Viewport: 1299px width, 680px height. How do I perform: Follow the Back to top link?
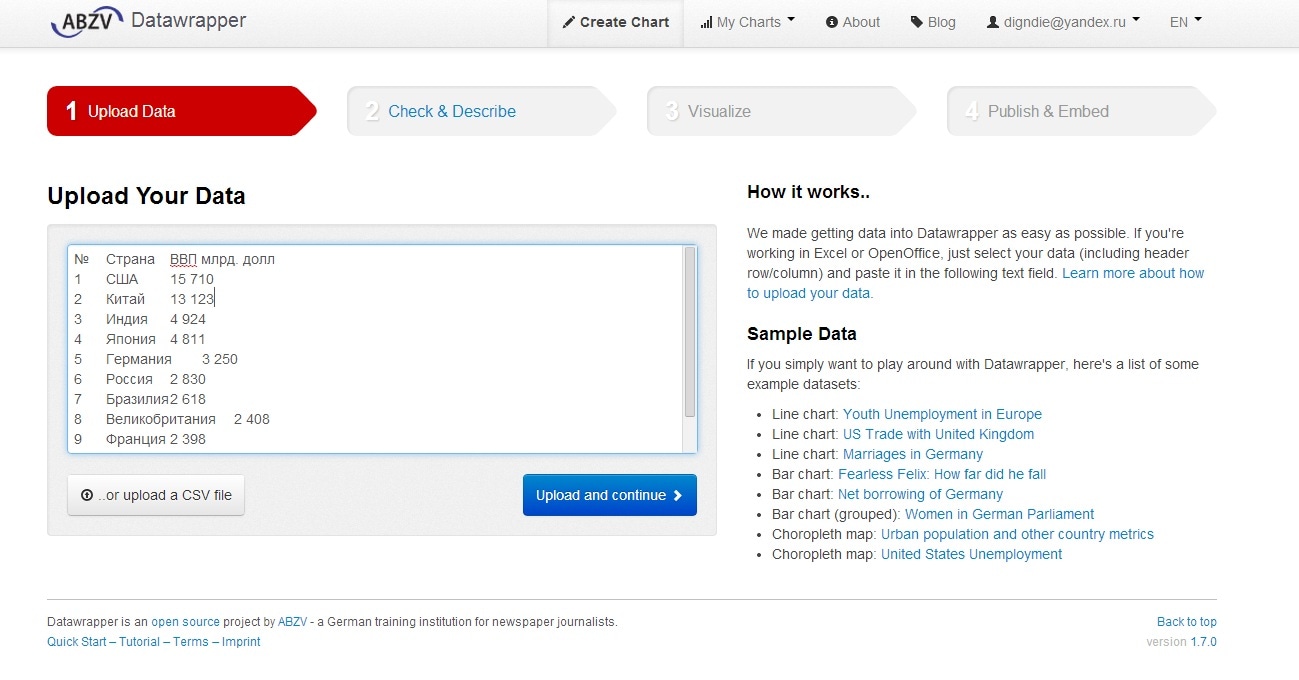pos(1186,622)
